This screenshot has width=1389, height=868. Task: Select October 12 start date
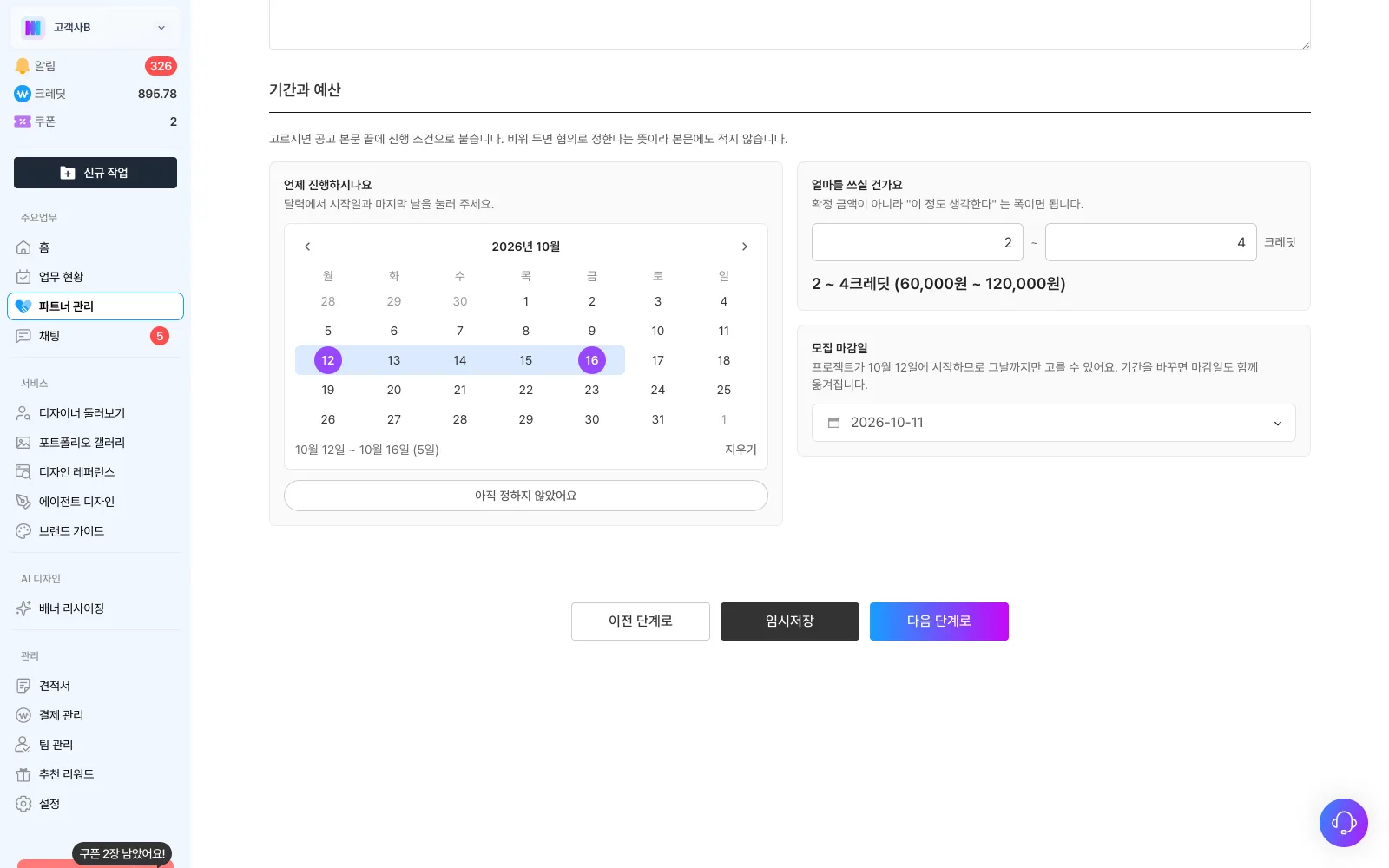pyautogui.click(x=328, y=360)
